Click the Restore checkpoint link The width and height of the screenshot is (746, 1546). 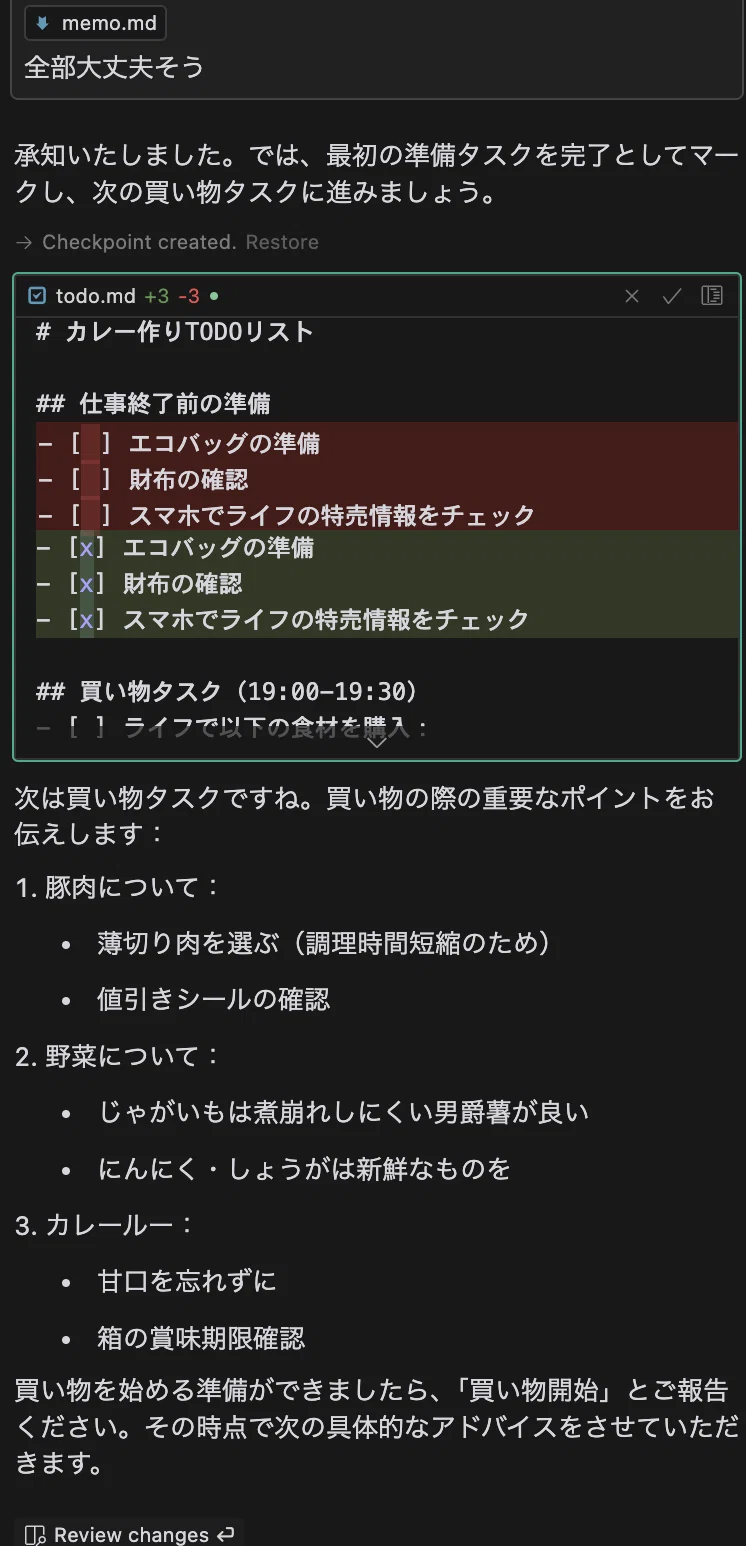[x=282, y=242]
